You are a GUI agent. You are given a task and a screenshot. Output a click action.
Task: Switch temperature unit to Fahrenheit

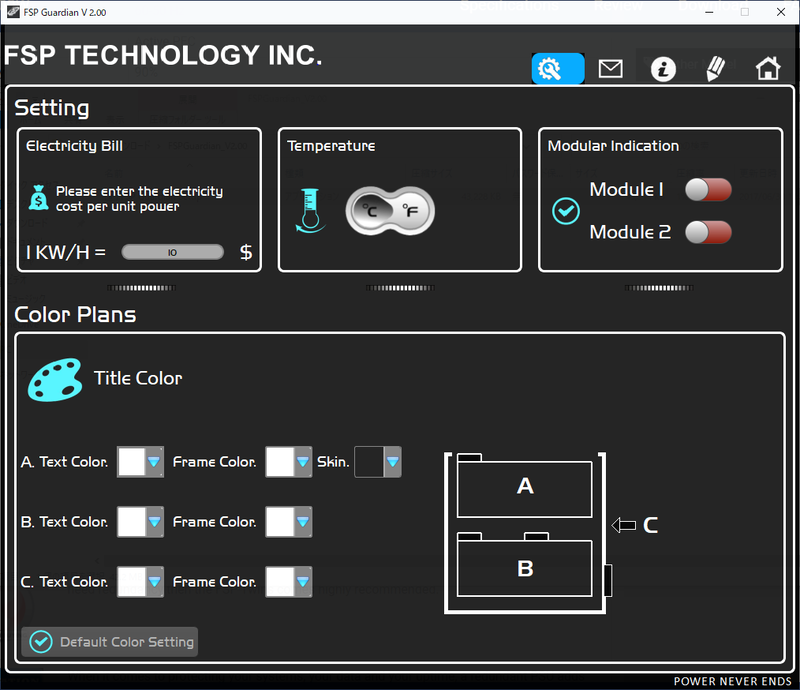pyautogui.click(x=411, y=211)
